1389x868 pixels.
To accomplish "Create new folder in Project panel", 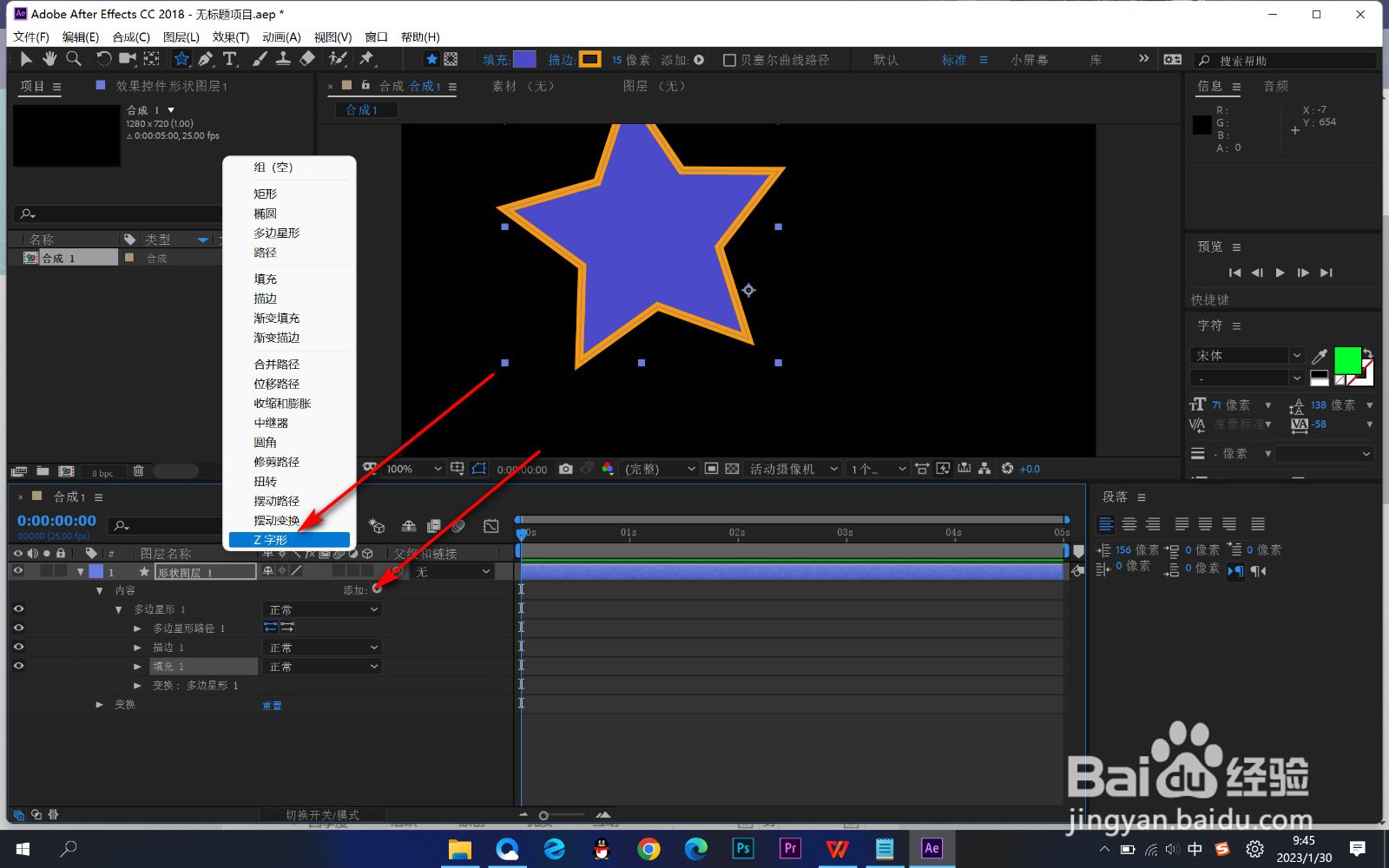I will [43, 471].
